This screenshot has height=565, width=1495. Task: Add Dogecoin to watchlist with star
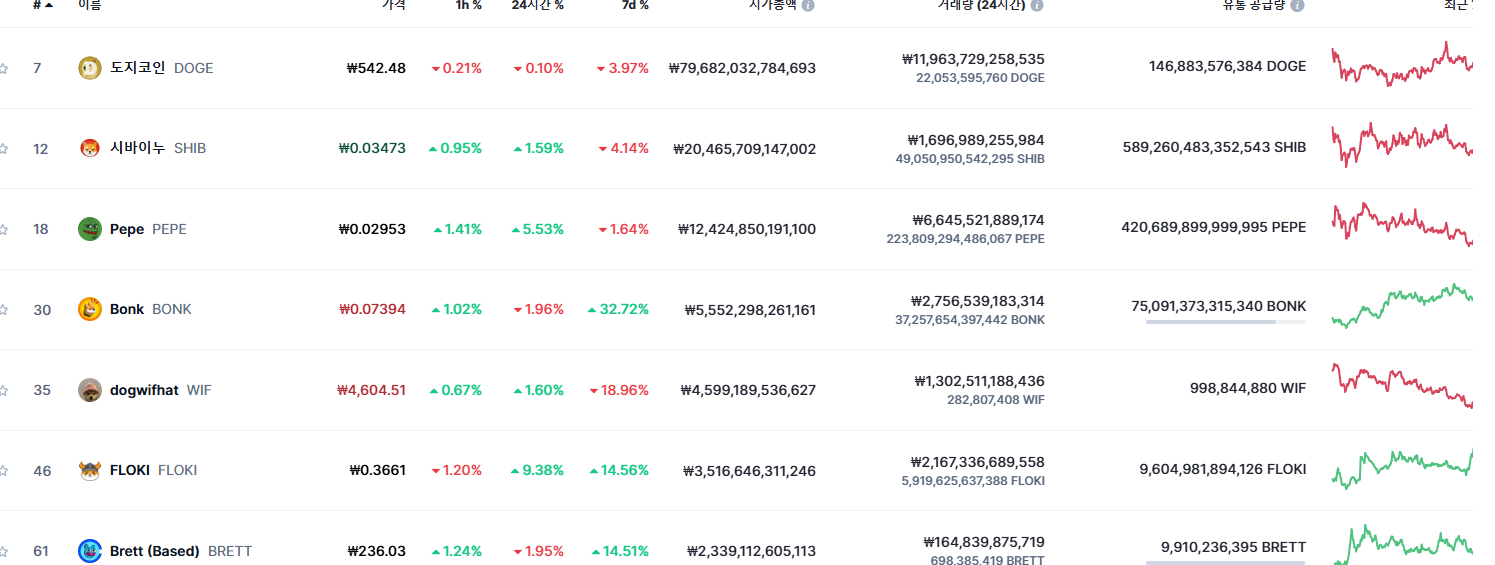click(4, 68)
